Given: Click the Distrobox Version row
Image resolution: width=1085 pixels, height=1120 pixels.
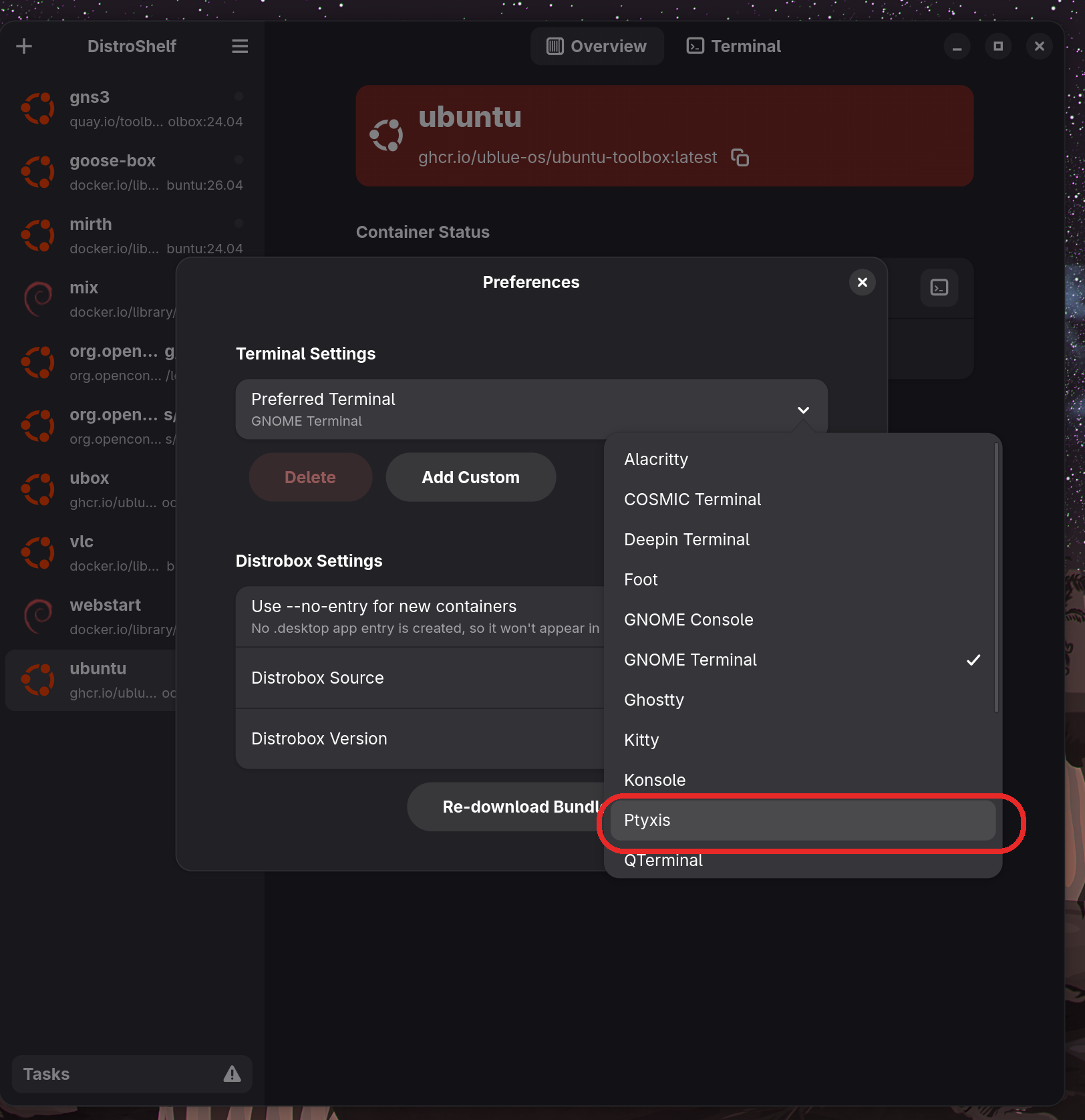Looking at the screenshot, I should (420, 738).
